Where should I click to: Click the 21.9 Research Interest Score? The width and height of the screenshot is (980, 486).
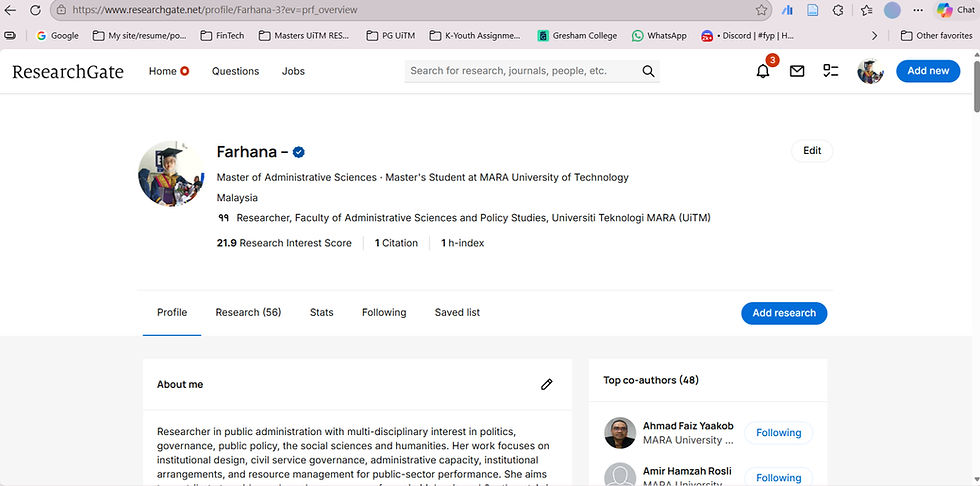(284, 243)
